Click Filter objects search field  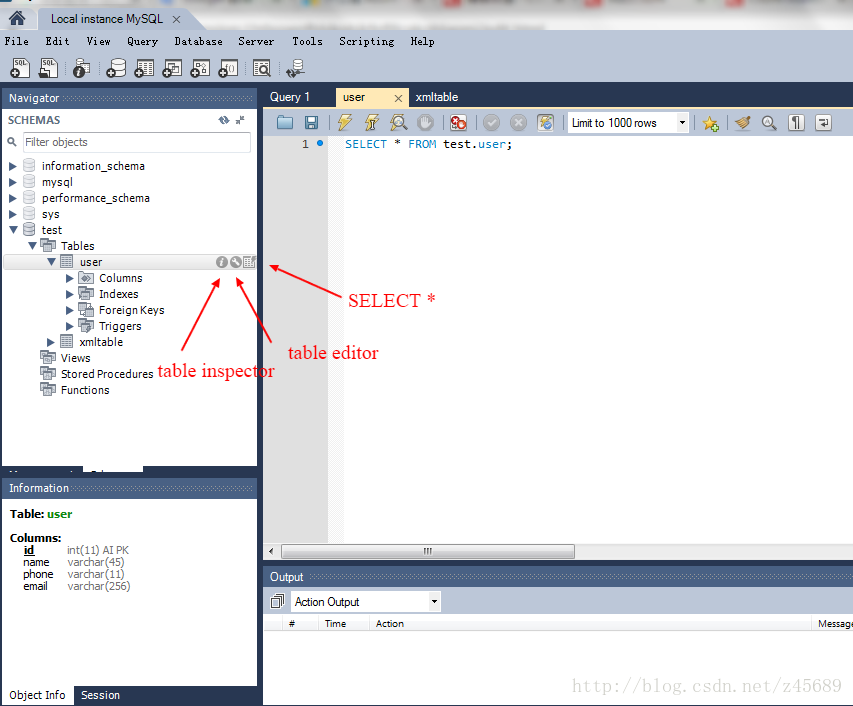point(137,142)
